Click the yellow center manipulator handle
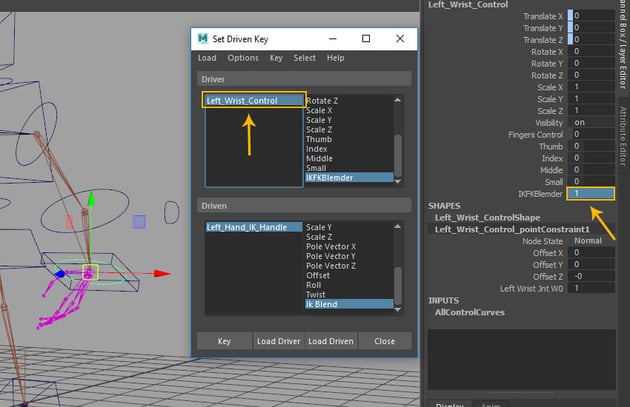The height and width of the screenshot is (407, 630). point(91,271)
